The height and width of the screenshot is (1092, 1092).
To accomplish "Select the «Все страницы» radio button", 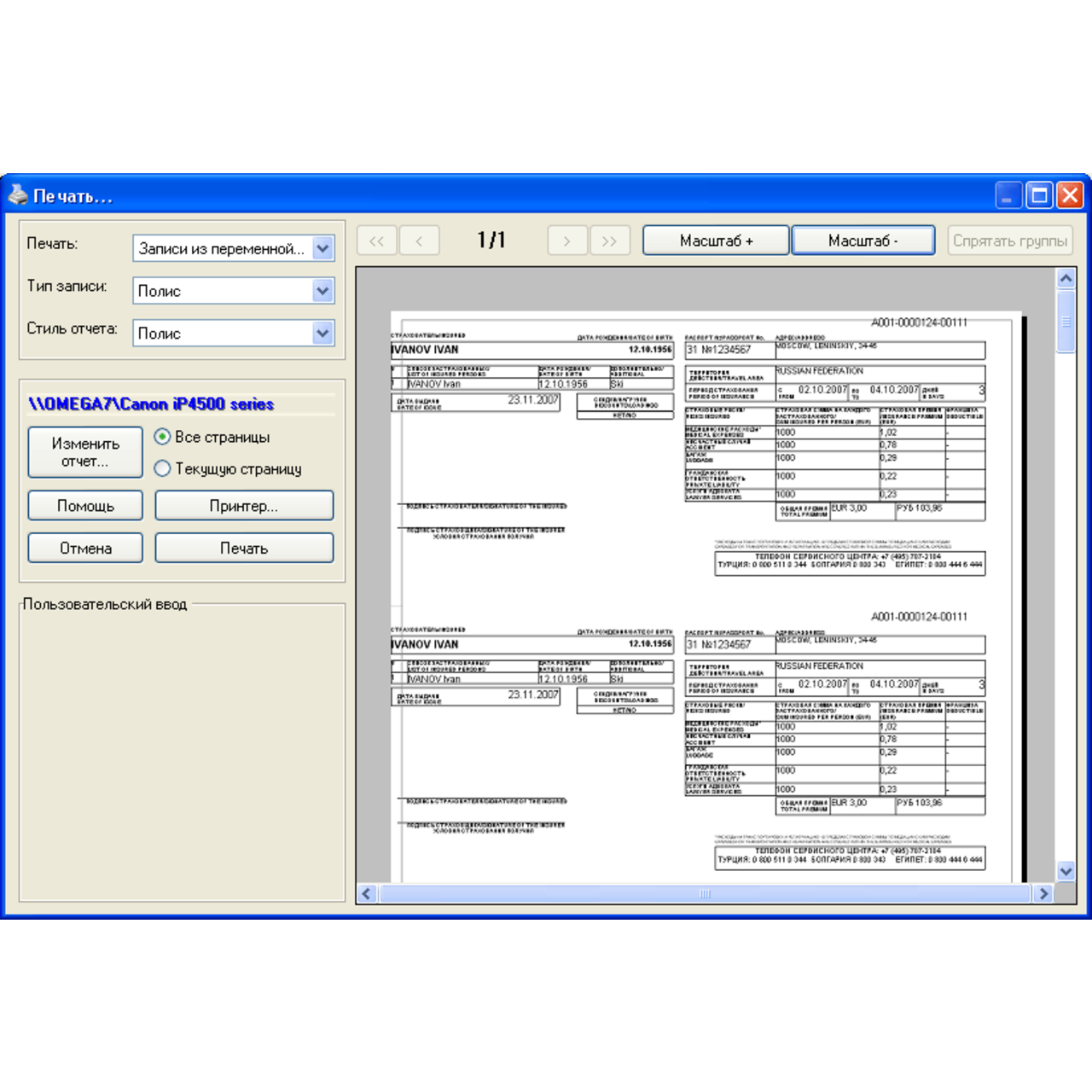I will point(161,437).
